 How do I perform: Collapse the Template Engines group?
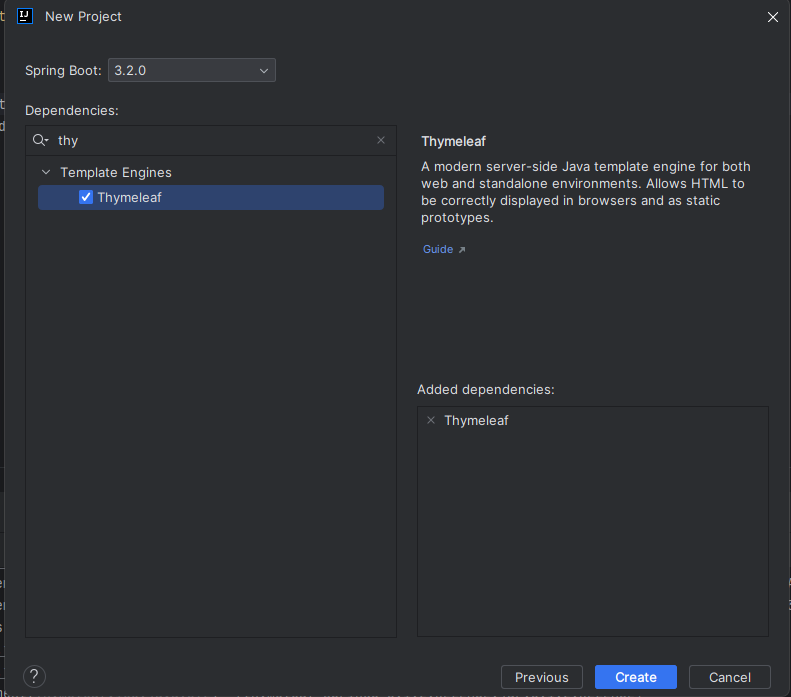click(x=46, y=172)
